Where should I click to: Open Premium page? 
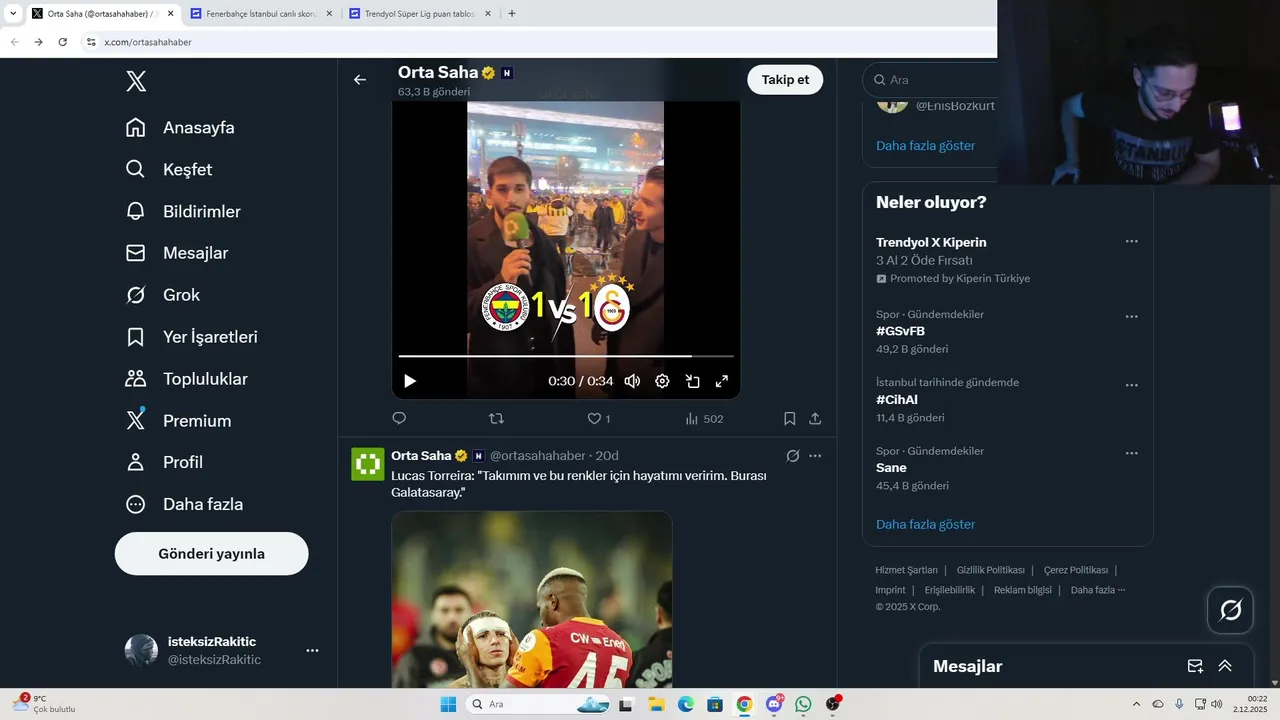tap(179, 422)
